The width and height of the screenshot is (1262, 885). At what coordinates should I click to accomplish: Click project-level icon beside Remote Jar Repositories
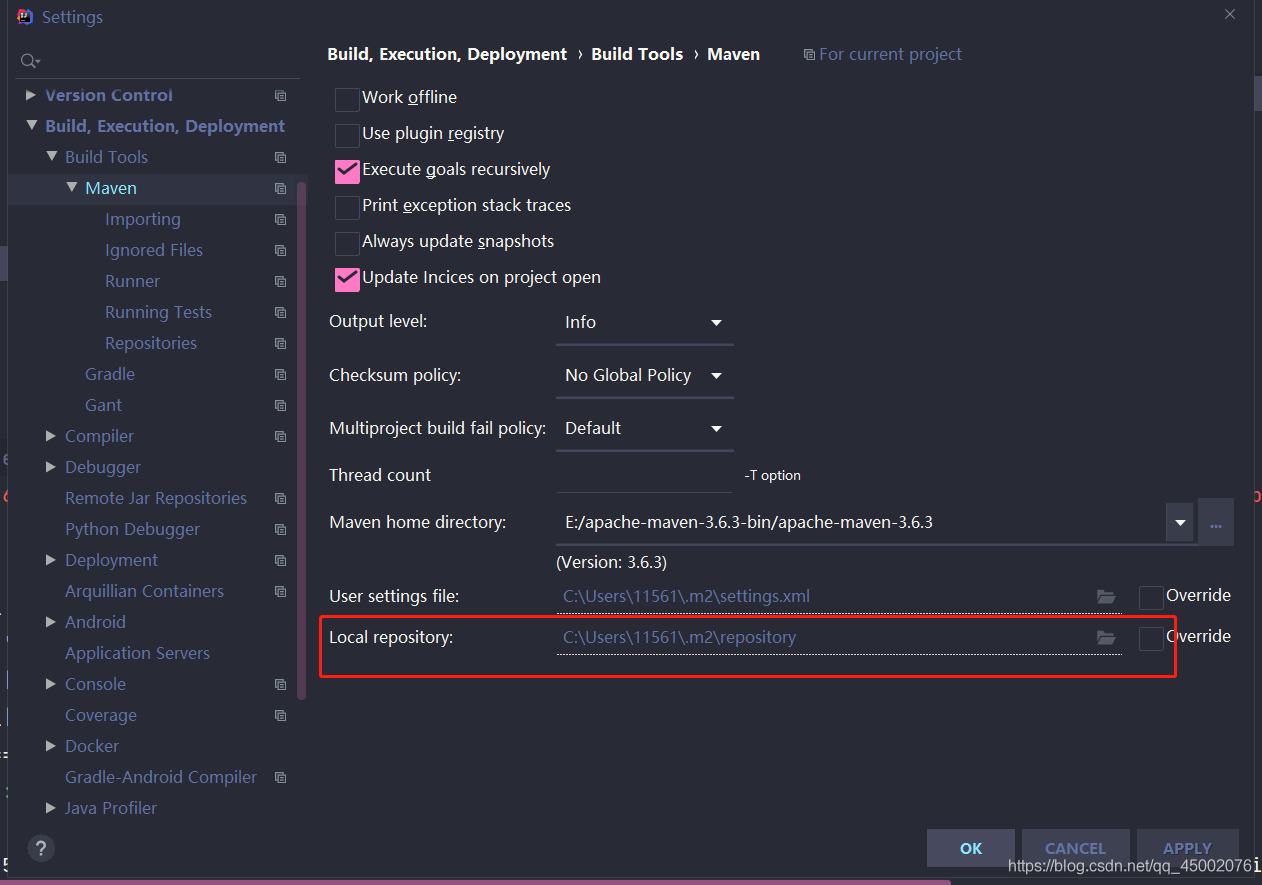(280, 499)
